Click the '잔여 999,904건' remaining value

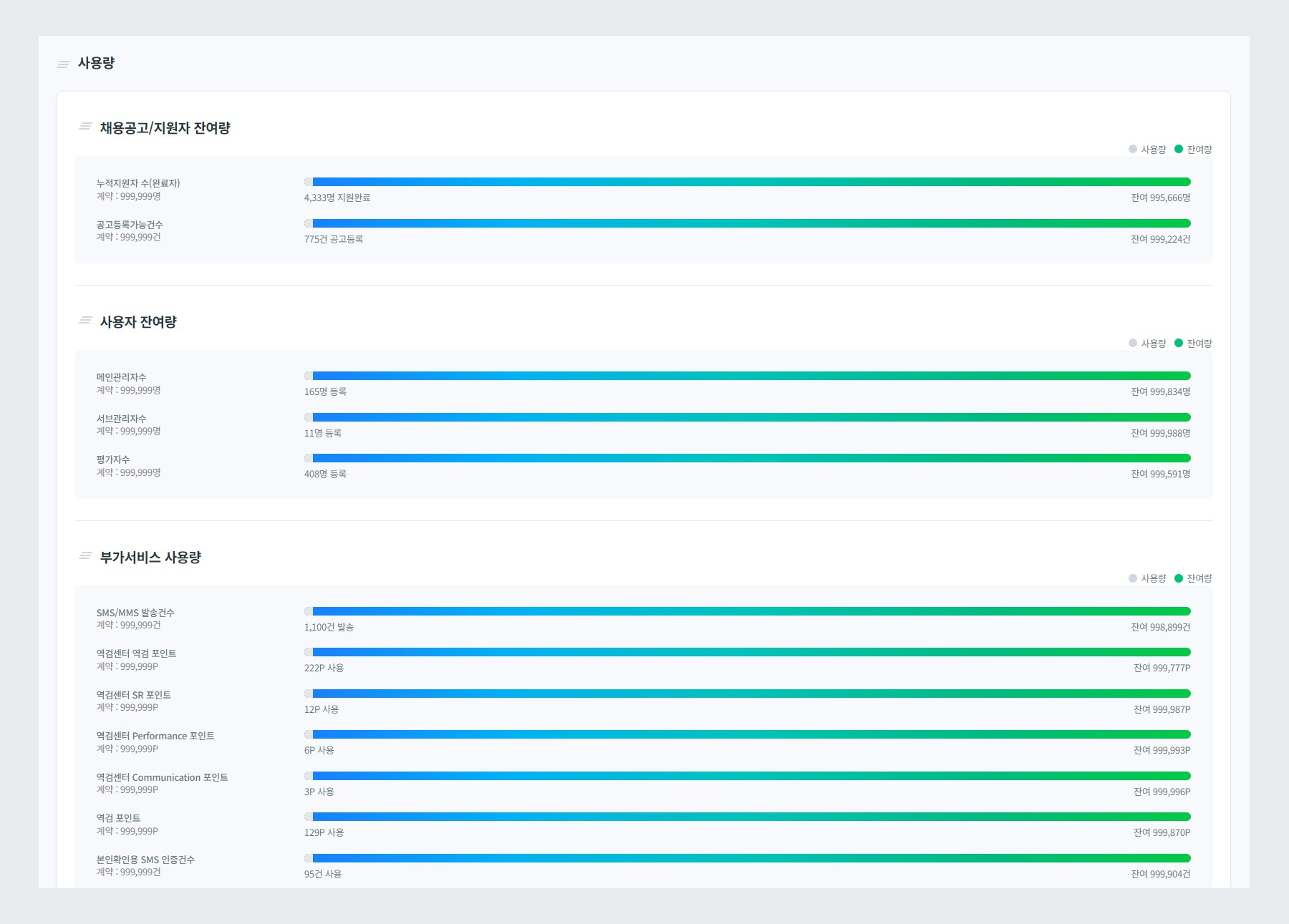click(1161, 874)
